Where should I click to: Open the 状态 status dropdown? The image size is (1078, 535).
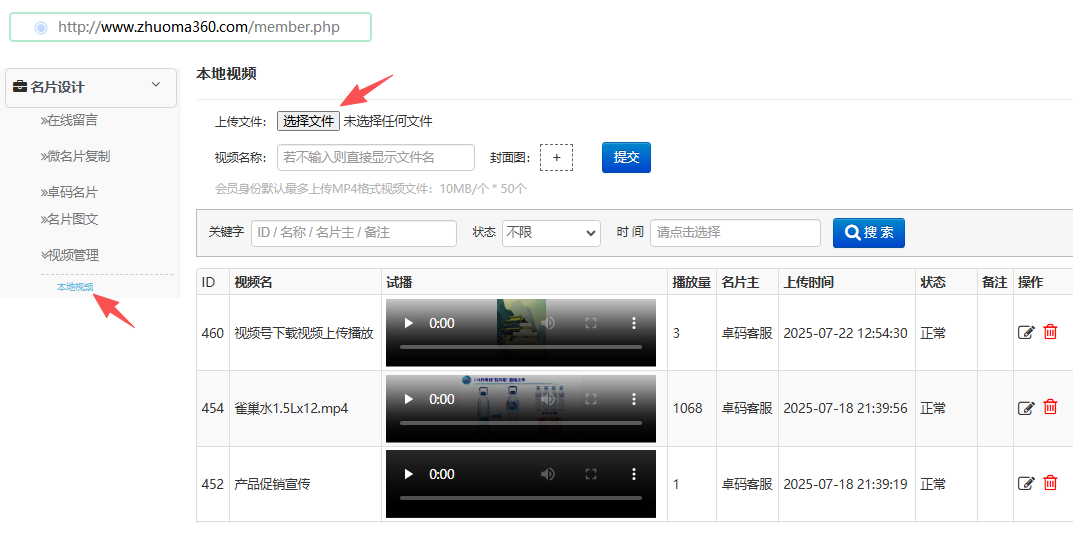550,233
